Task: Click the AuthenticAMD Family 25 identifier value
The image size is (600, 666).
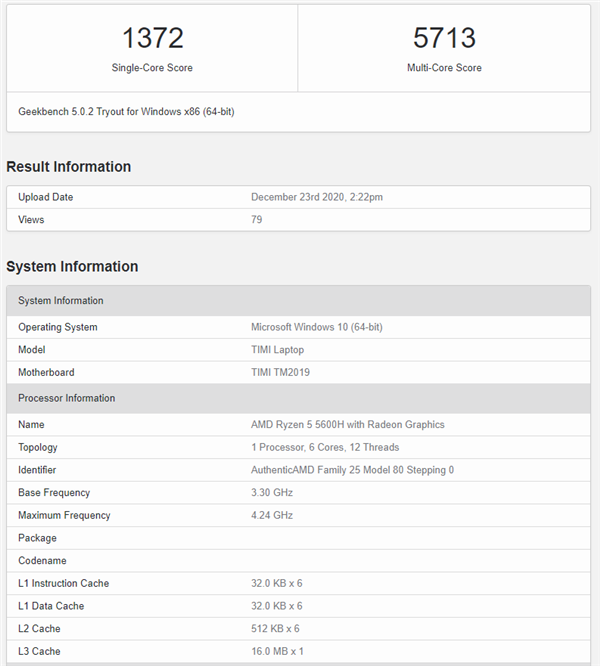Action: click(352, 470)
